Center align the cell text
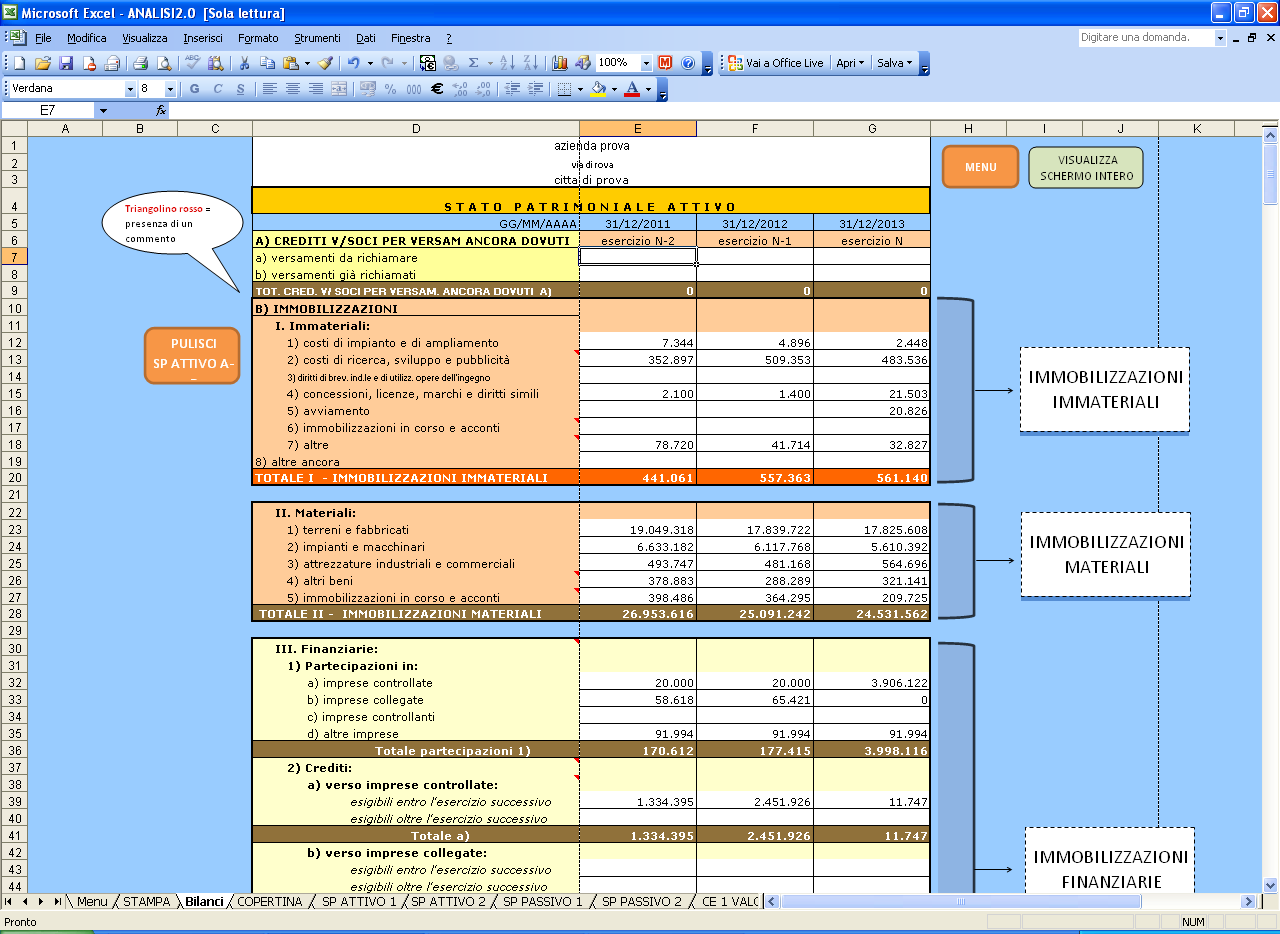 click(x=292, y=89)
